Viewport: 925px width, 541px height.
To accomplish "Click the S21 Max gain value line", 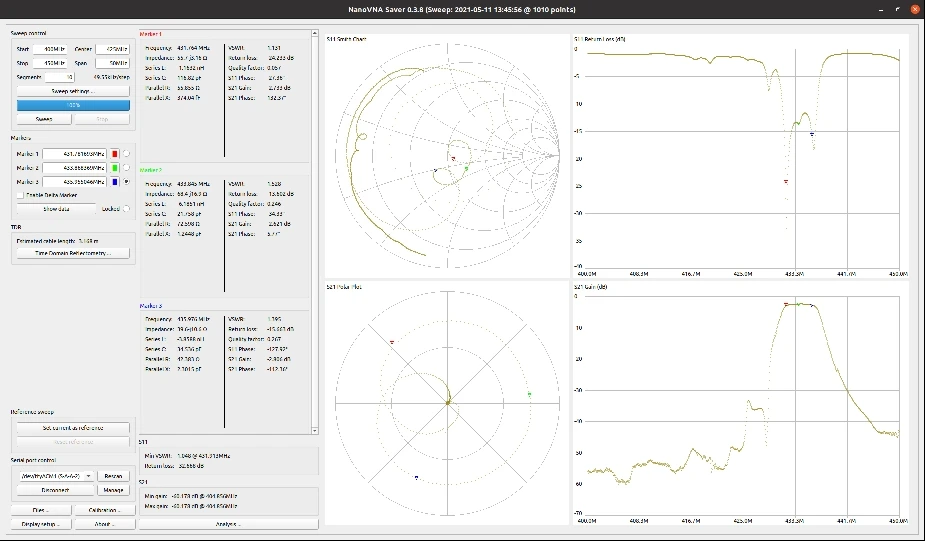I will [x=191, y=506].
